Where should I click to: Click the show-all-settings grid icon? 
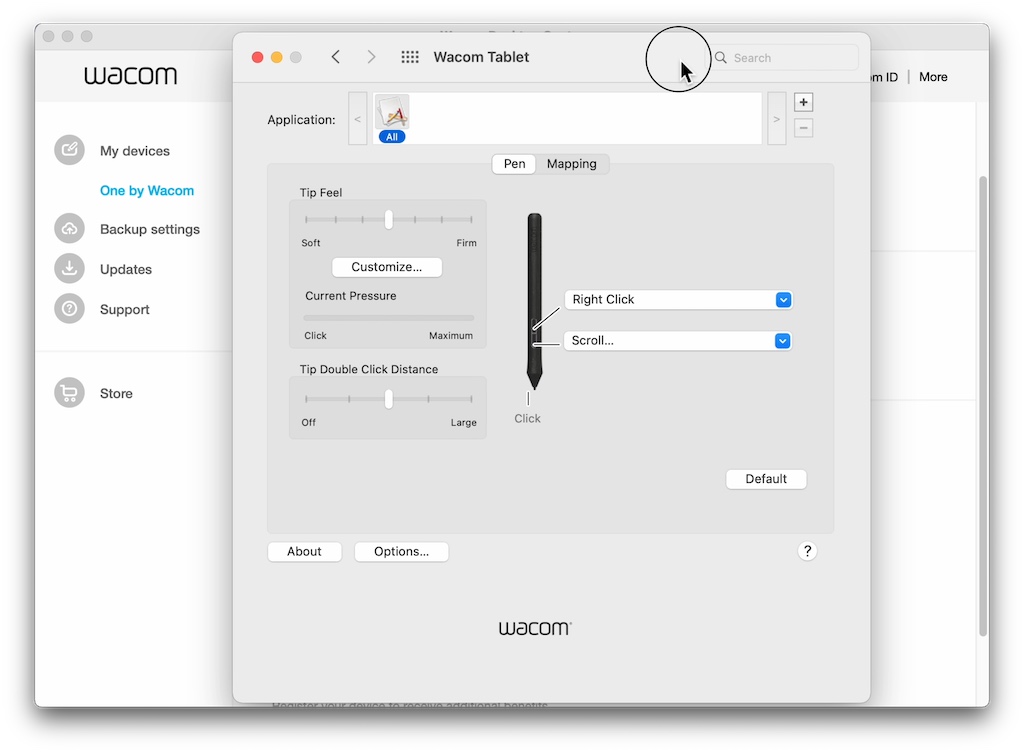[409, 57]
